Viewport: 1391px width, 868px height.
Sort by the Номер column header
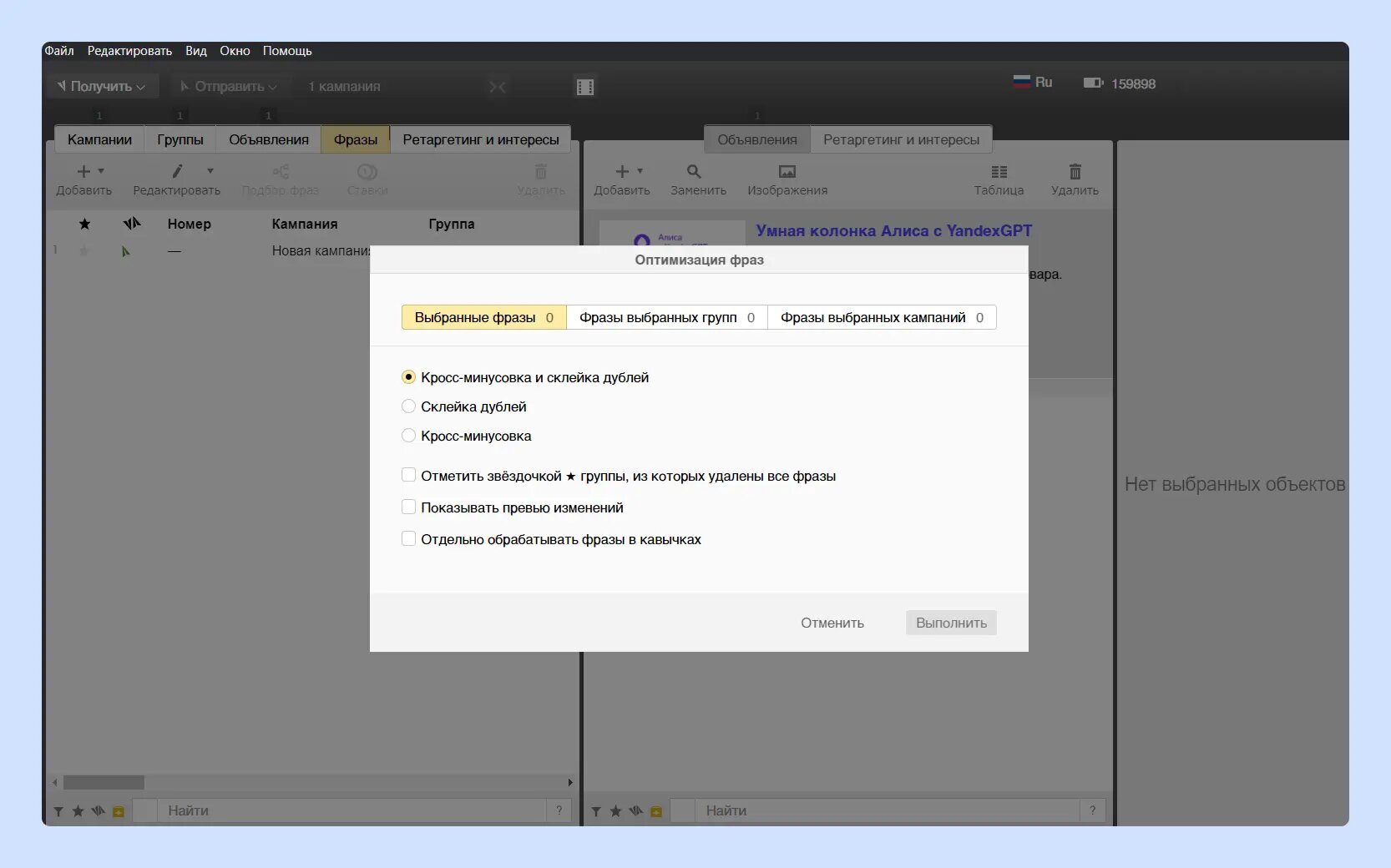190,224
